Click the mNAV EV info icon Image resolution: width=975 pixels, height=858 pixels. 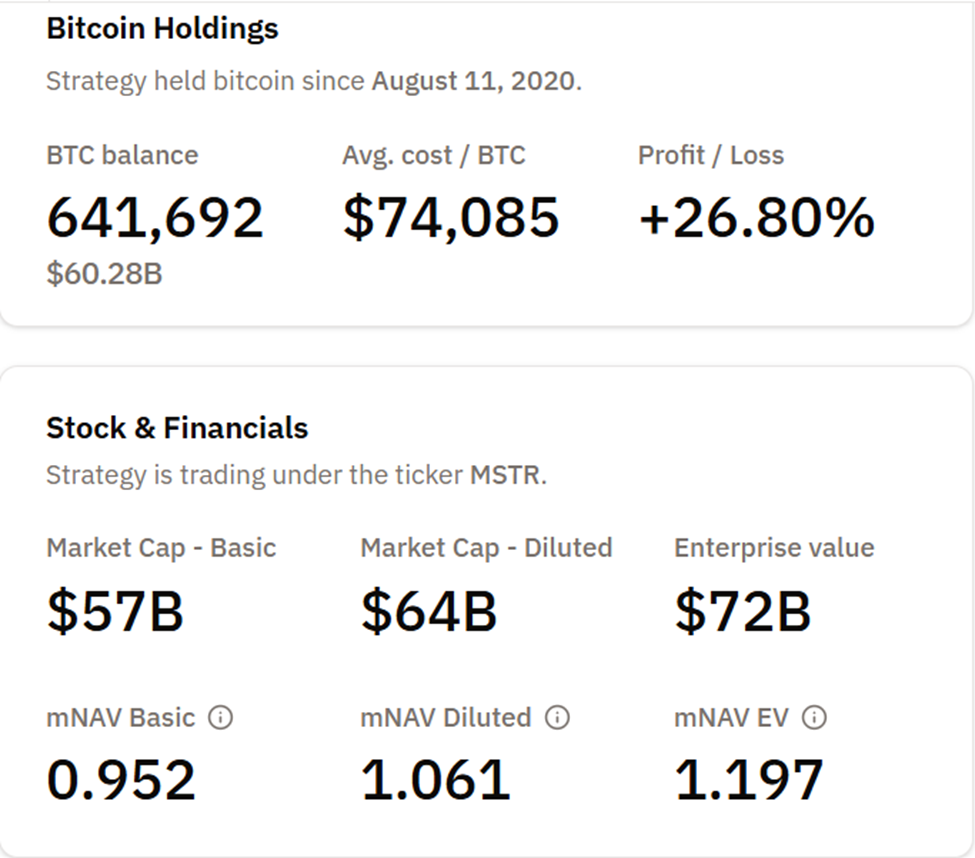pos(813,717)
